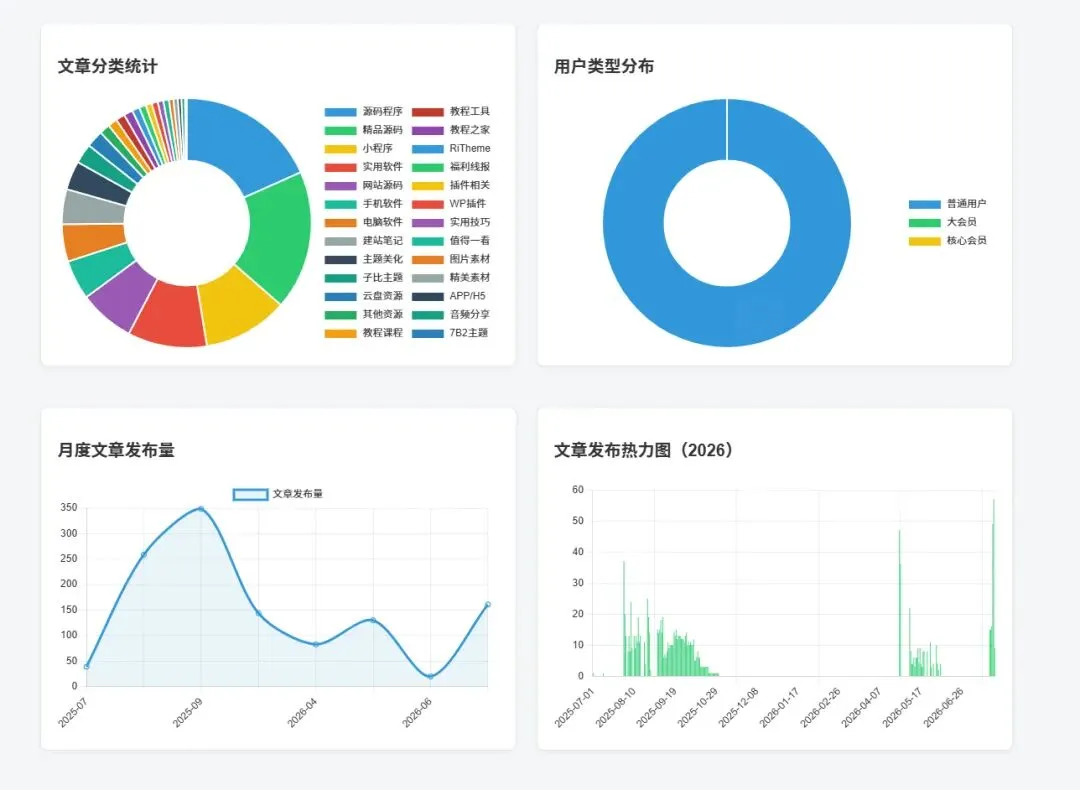Toggle 精品源码 legend entry

pos(364,130)
